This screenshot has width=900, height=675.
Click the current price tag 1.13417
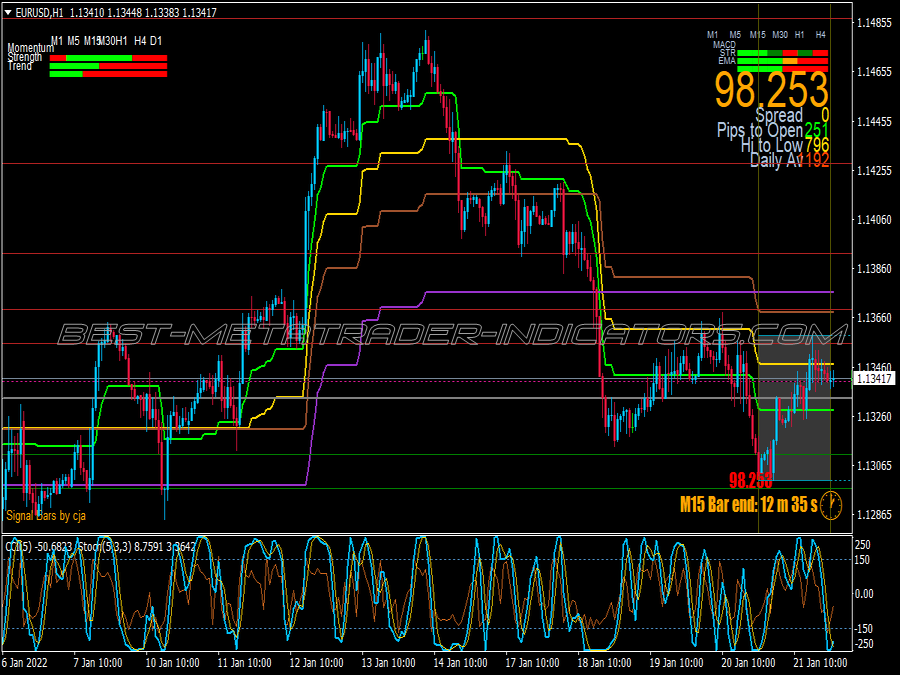pyautogui.click(x=874, y=378)
